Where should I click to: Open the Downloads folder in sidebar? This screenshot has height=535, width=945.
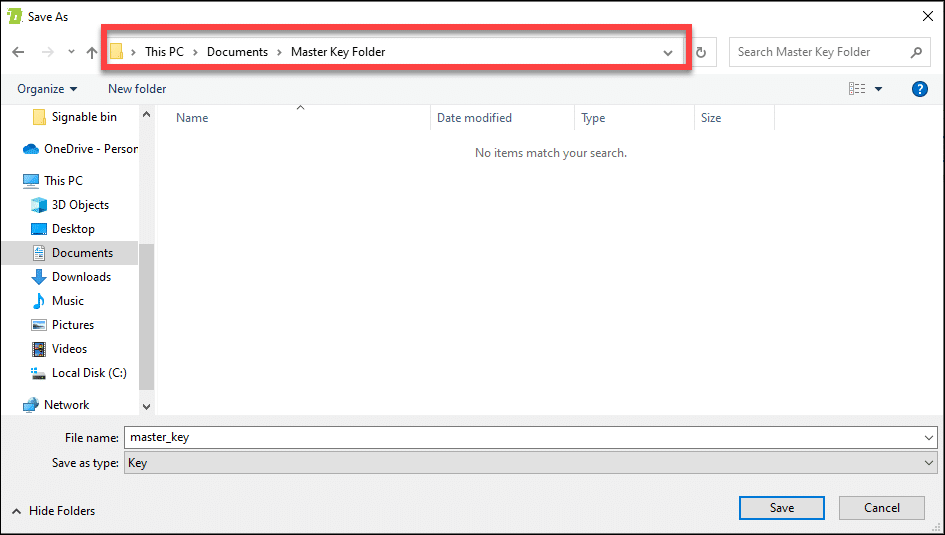tap(80, 277)
